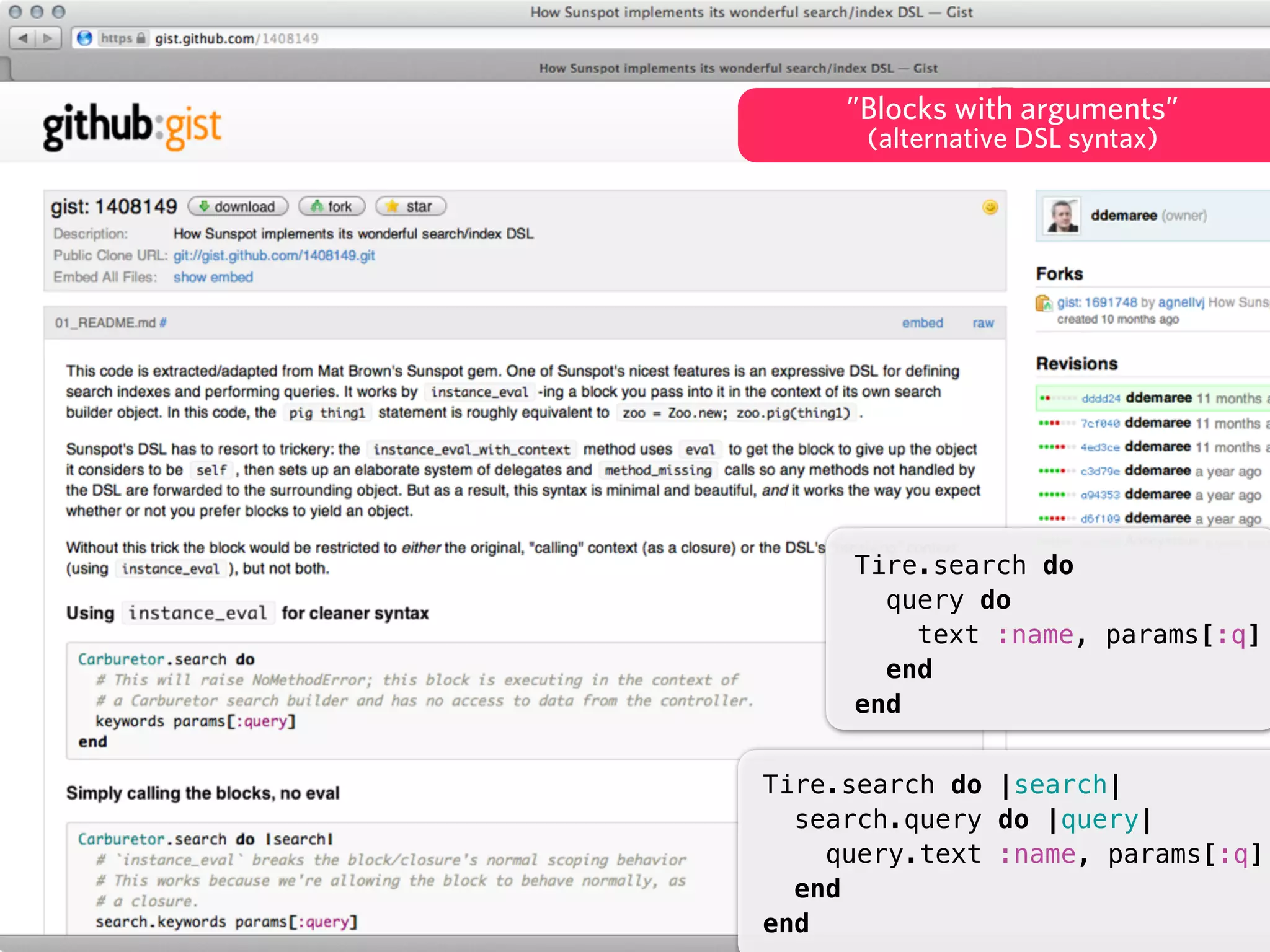Click the https lock indicator
This screenshot has width=1270, height=952.
point(123,38)
